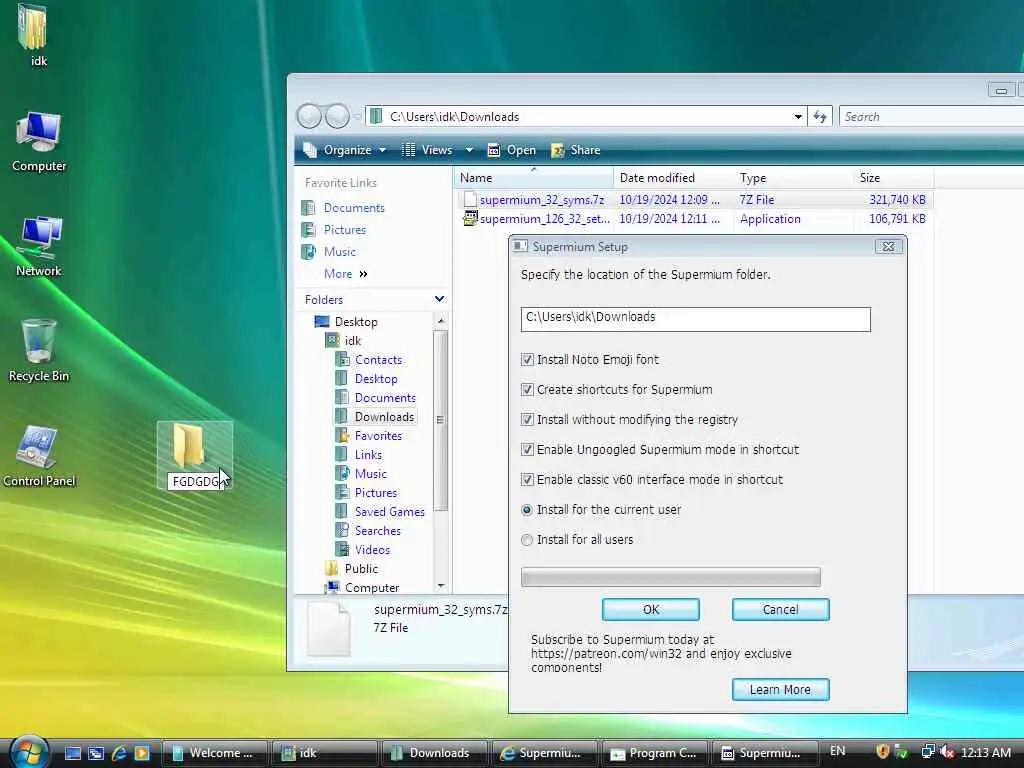
Task: Open the Organize dropdown menu
Action: coord(344,150)
